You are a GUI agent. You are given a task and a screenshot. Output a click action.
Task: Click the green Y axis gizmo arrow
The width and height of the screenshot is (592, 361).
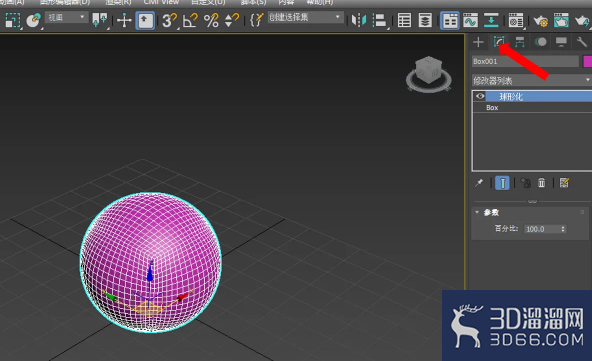click(x=110, y=297)
